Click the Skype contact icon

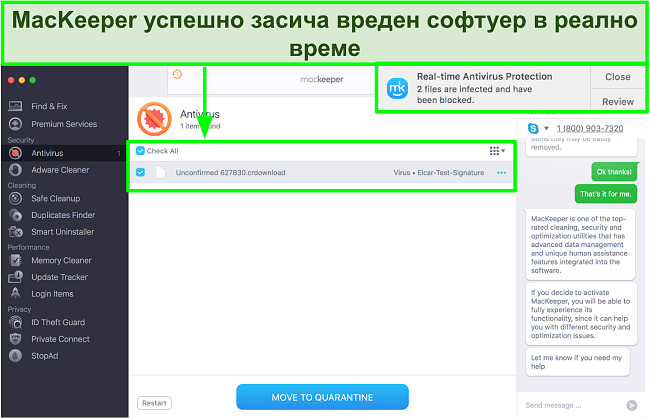(533, 129)
